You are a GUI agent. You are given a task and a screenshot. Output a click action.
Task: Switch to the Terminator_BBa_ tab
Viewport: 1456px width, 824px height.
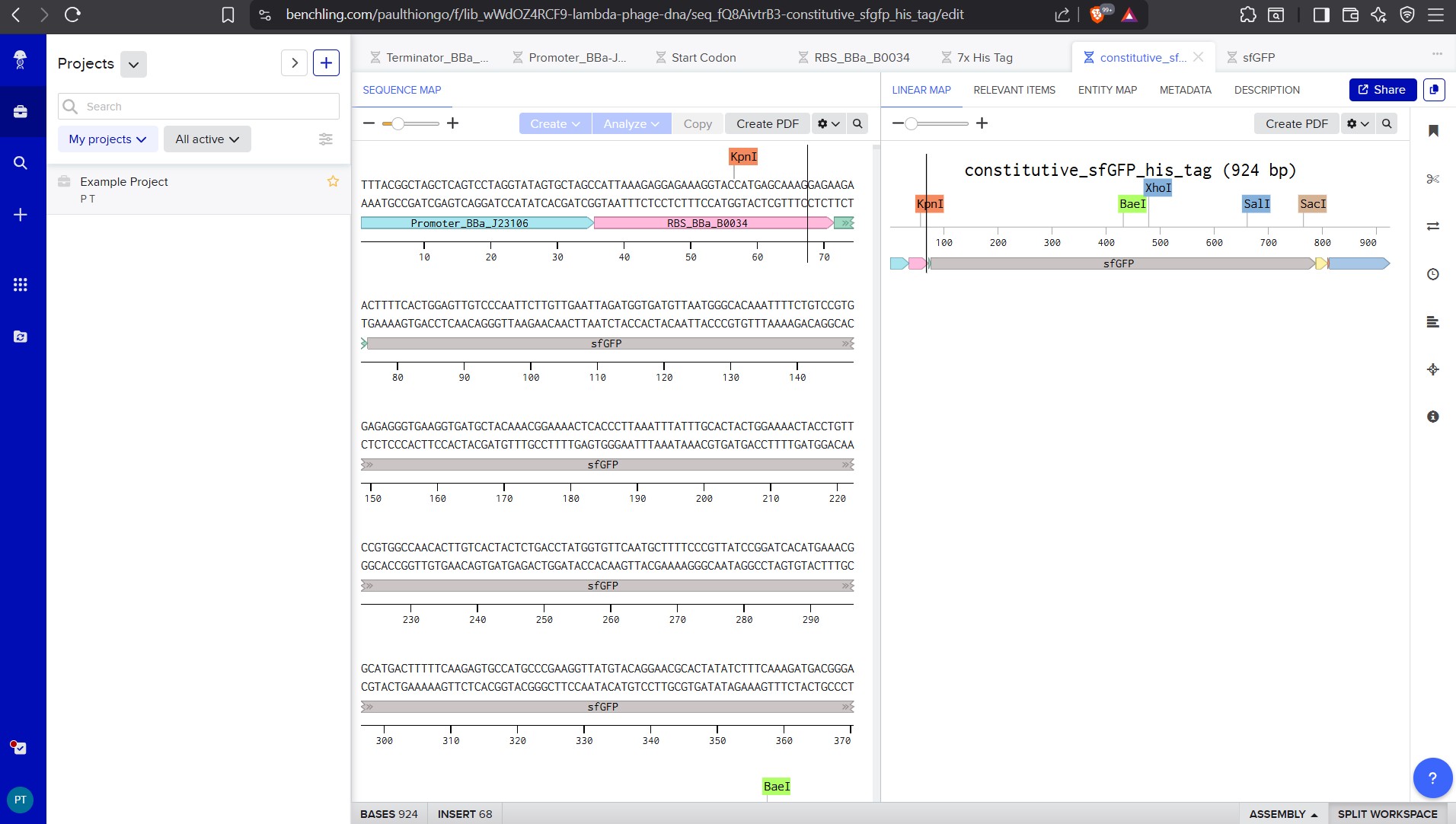tap(429, 57)
